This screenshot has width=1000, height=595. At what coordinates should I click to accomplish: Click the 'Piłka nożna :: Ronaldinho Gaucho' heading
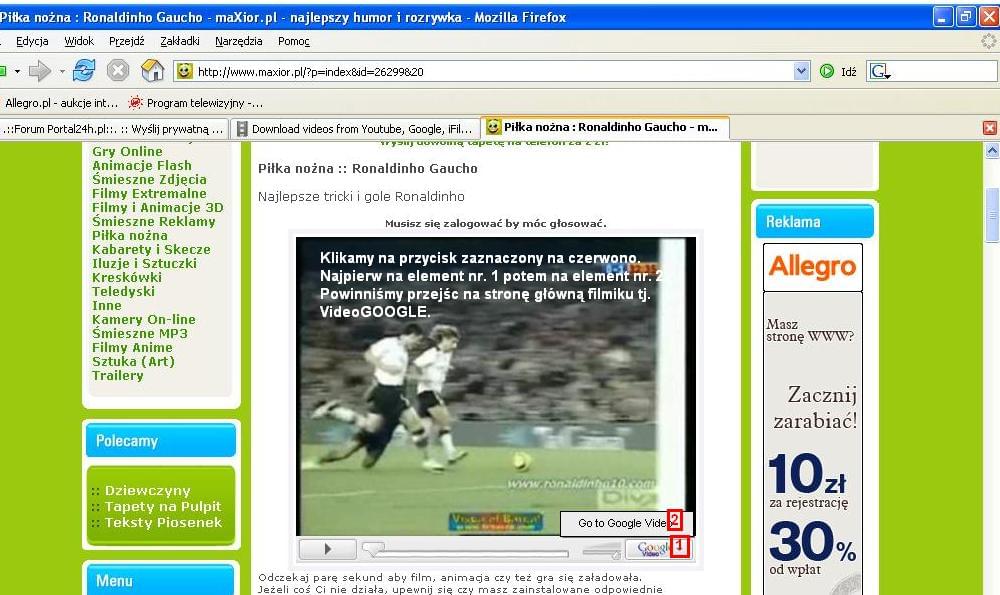(x=367, y=169)
